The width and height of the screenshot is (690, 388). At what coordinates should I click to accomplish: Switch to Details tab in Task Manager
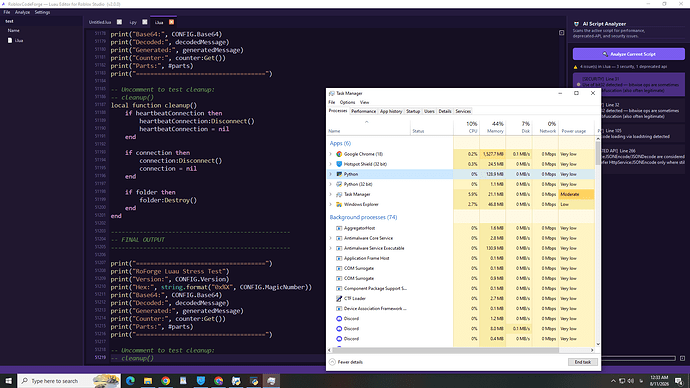pyautogui.click(x=444, y=111)
